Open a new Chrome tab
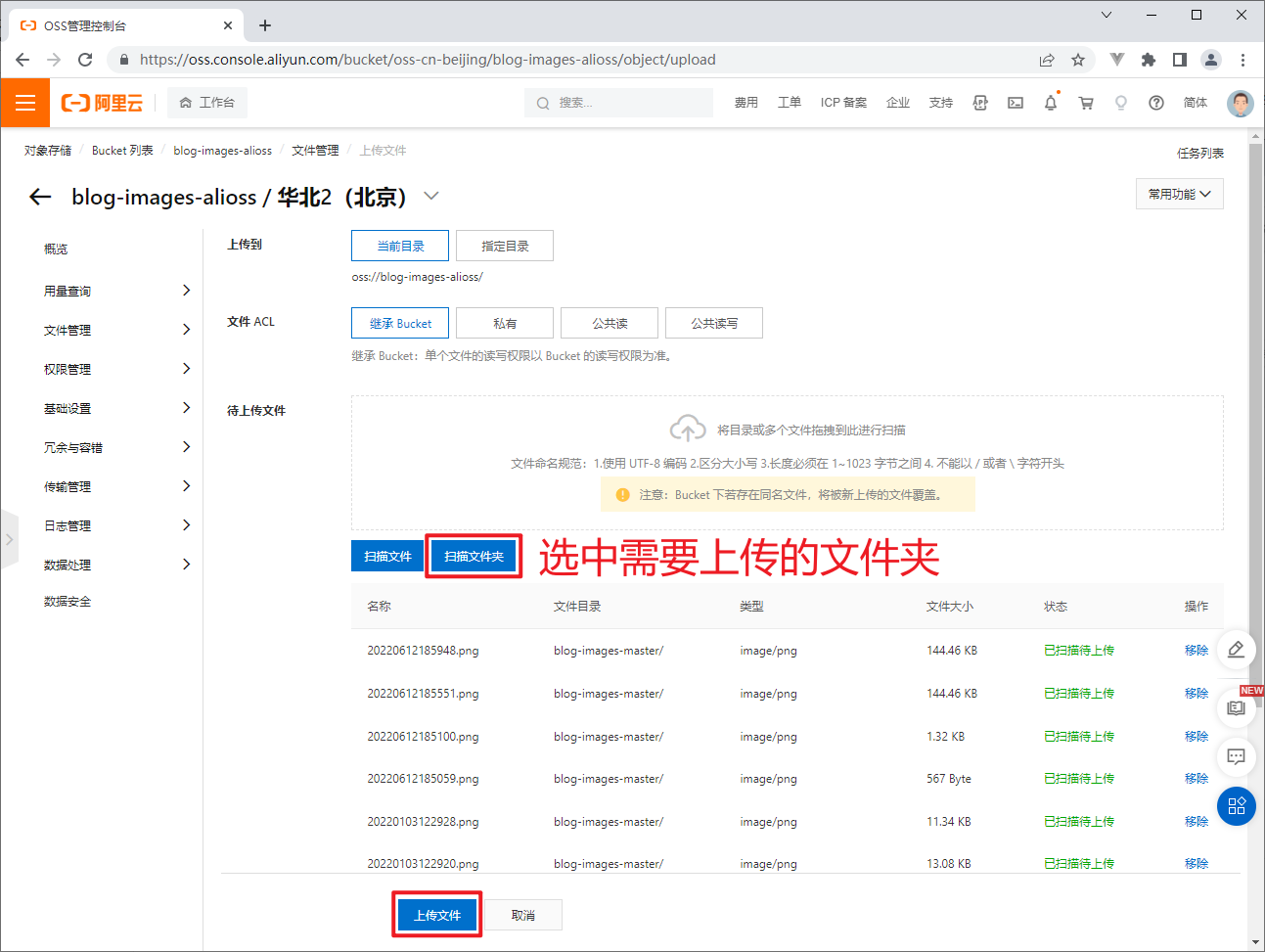The height and width of the screenshot is (952, 1265). click(x=265, y=25)
